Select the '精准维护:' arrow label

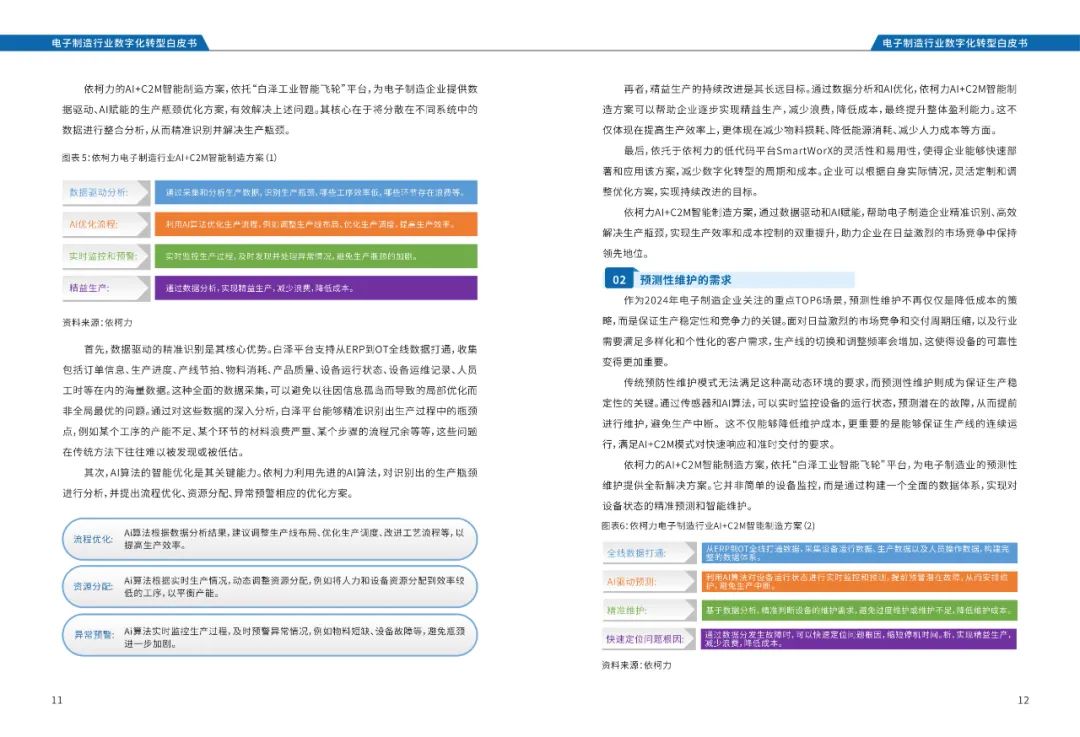(648, 610)
